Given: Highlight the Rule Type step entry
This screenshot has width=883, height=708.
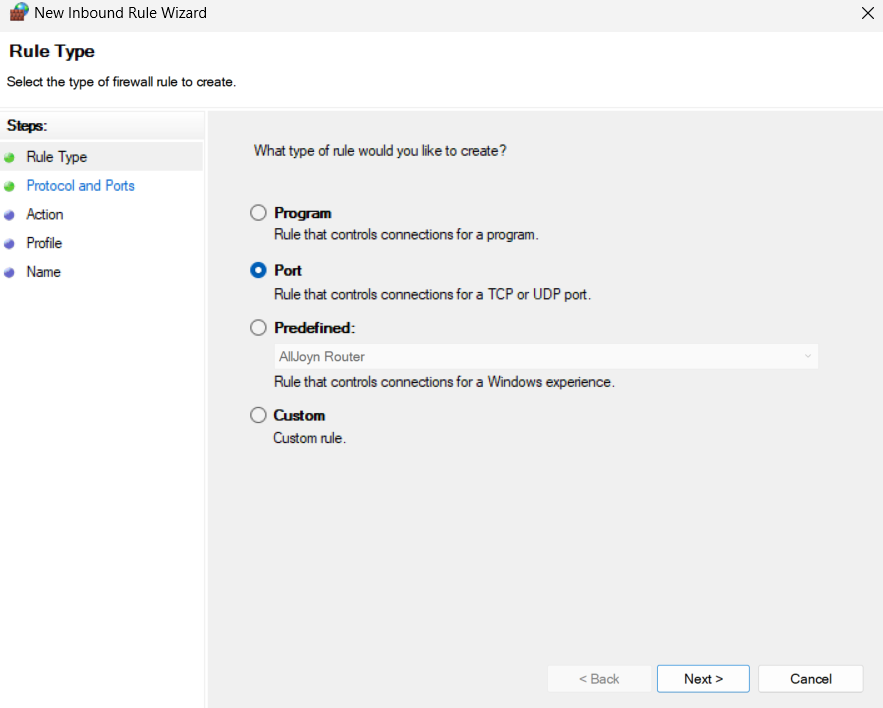Looking at the screenshot, I should pyautogui.click(x=57, y=157).
